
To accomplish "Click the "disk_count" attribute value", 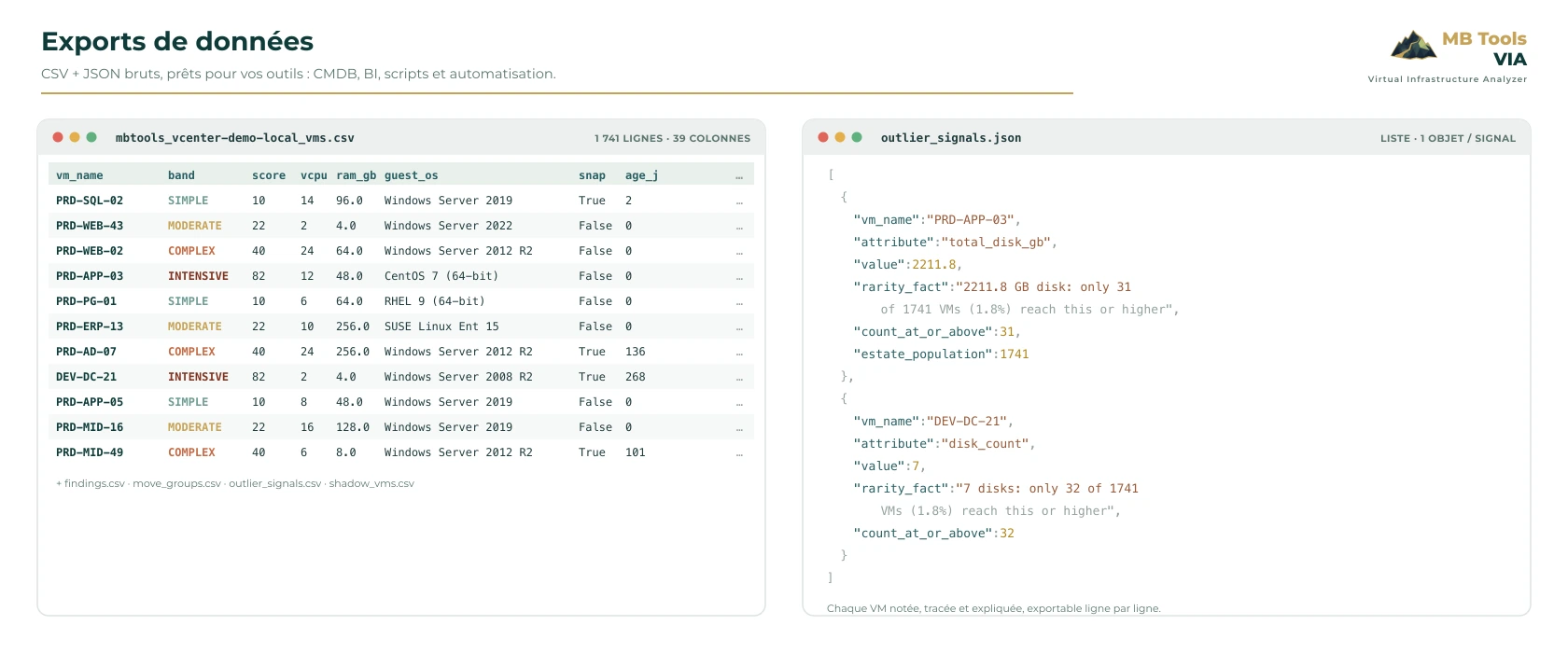I will tap(986, 444).
